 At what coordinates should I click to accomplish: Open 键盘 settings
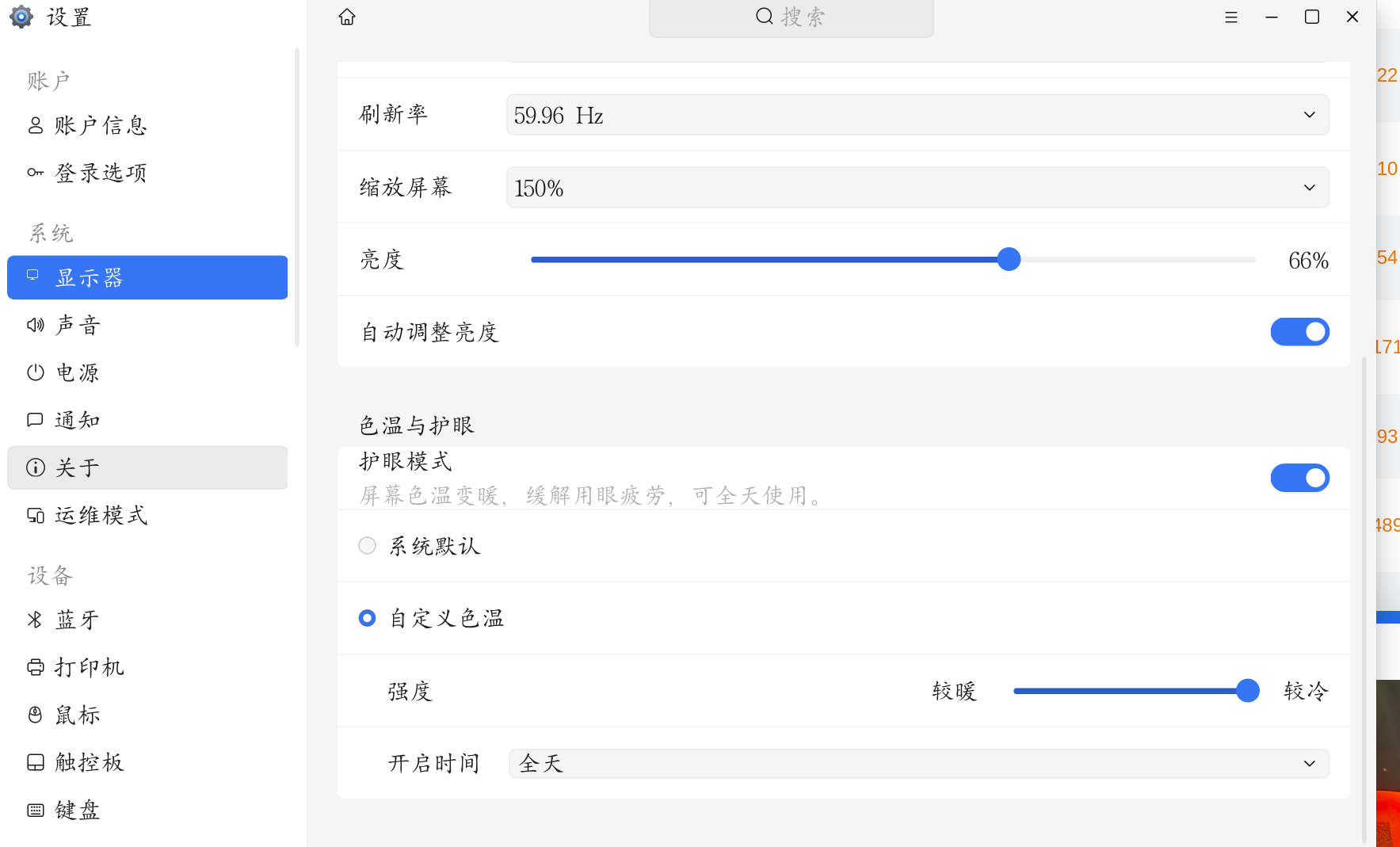[x=147, y=810]
